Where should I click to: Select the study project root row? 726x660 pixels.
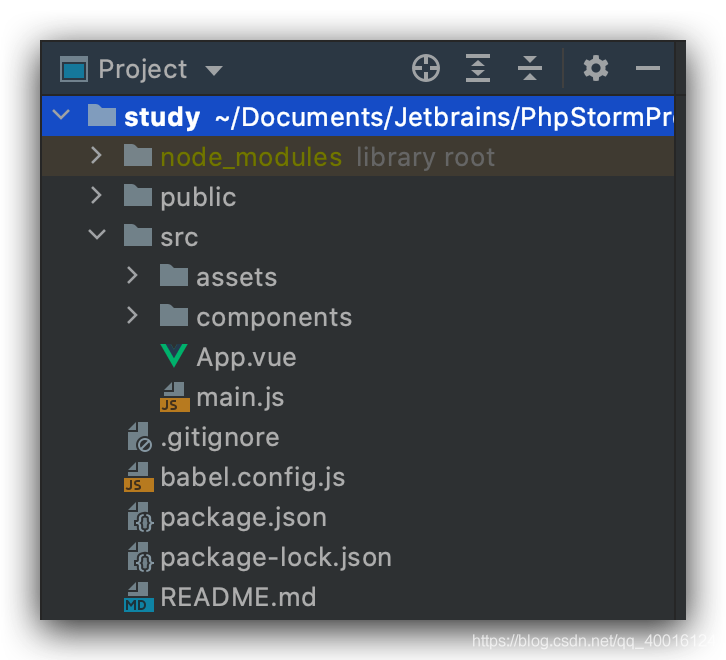click(357, 116)
